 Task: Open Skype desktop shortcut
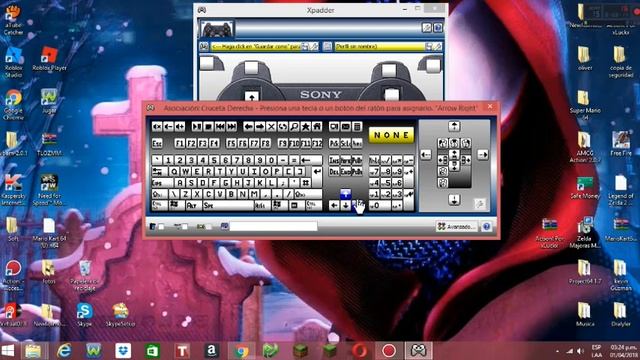84,314
